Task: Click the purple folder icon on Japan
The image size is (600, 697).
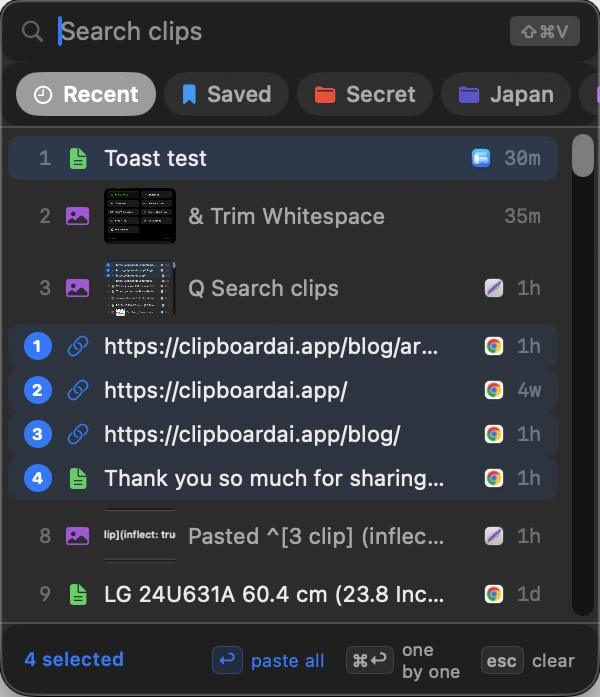Action: pyautogui.click(x=469, y=95)
